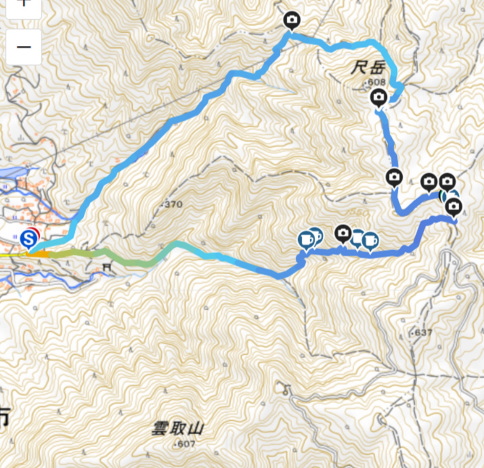This screenshot has height=468, width=484.
Task: Click the 637 elevation point label
Action: [421, 332]
